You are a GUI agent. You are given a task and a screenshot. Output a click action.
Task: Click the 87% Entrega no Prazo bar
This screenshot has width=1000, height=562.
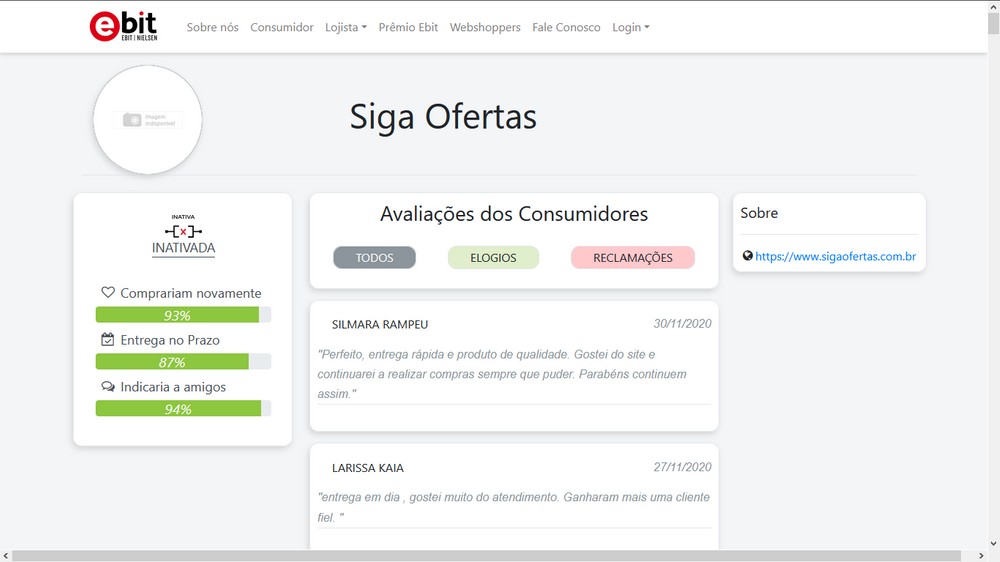[x=183, y=362]
